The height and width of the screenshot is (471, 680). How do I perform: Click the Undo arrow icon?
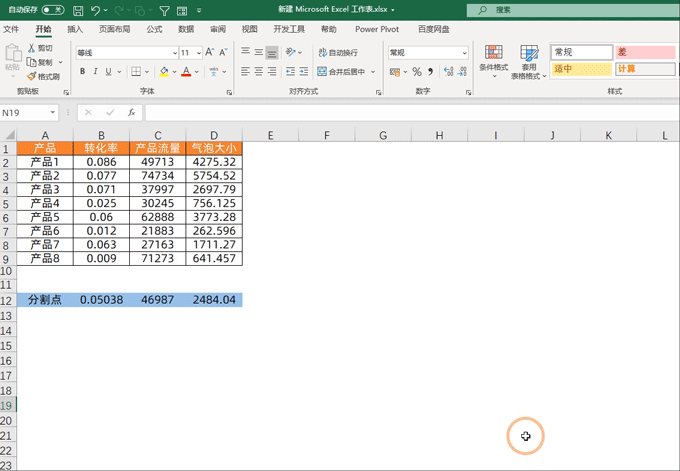click(95, 10)
